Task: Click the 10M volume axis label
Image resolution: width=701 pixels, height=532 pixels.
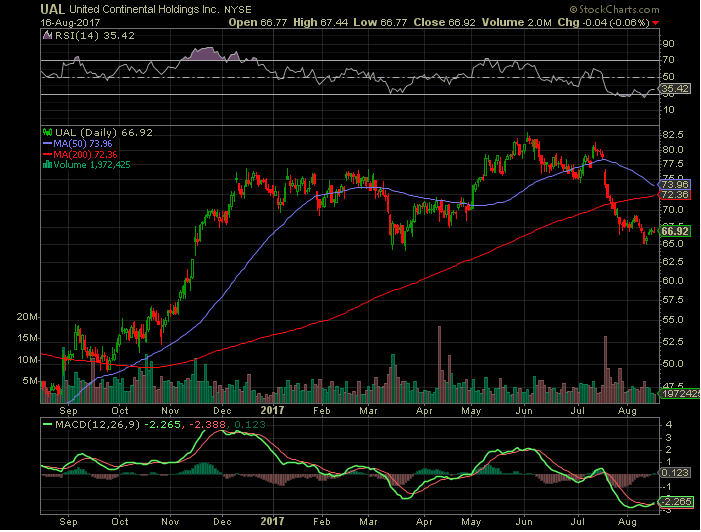Action: tap(27, 360)
